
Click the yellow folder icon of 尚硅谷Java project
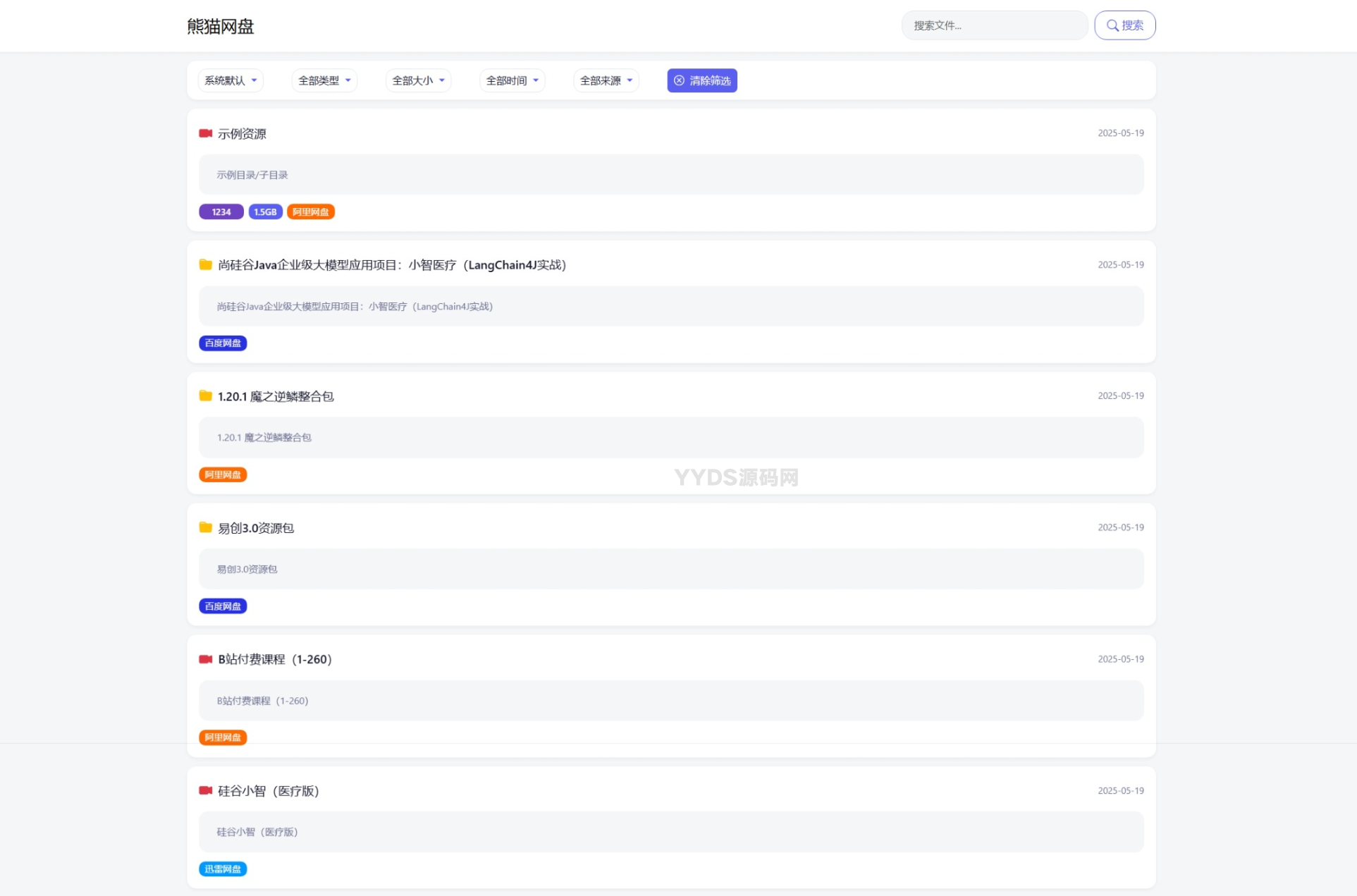[x=205, y=264]
